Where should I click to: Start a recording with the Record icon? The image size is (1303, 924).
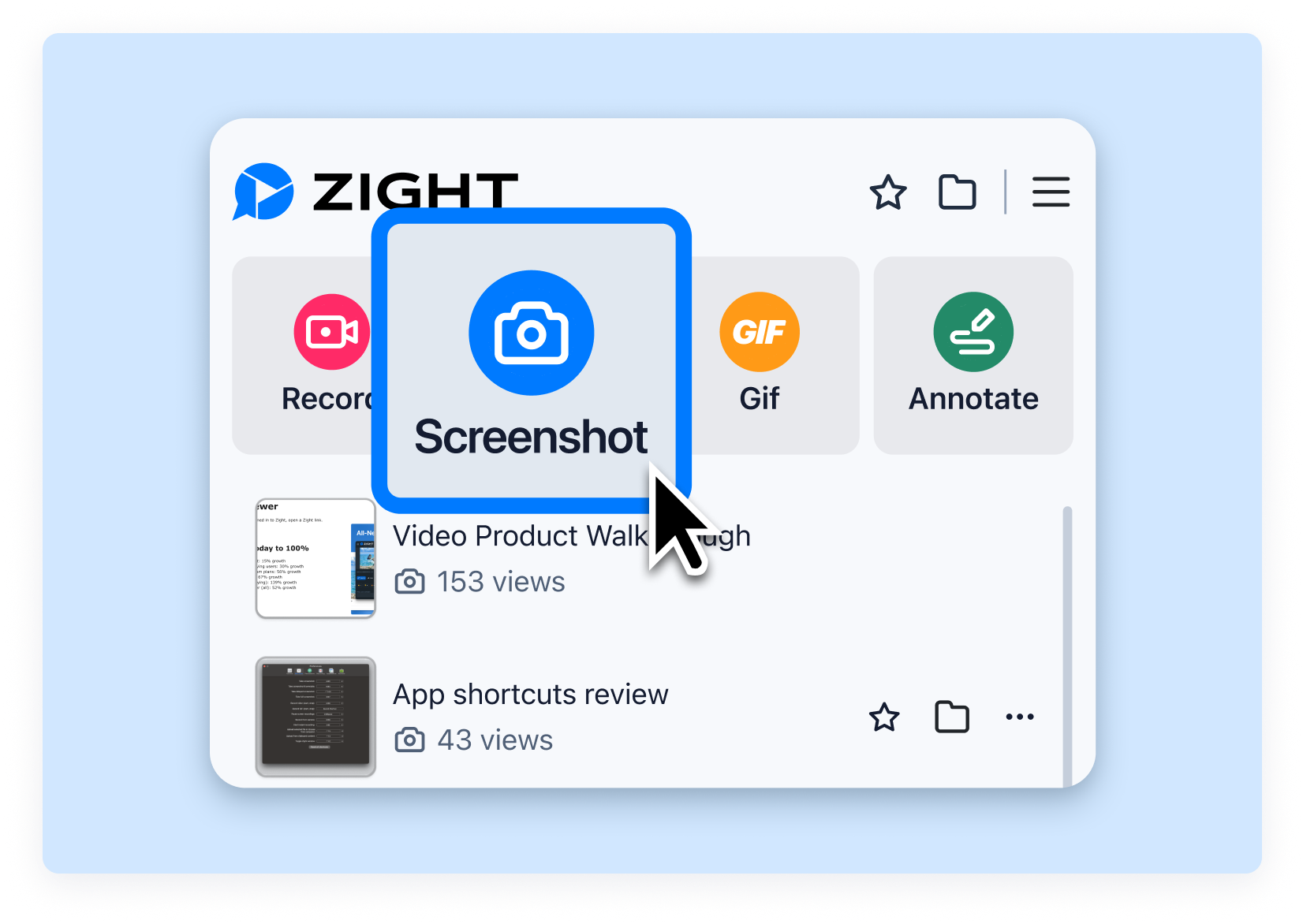tap(331, 332)
